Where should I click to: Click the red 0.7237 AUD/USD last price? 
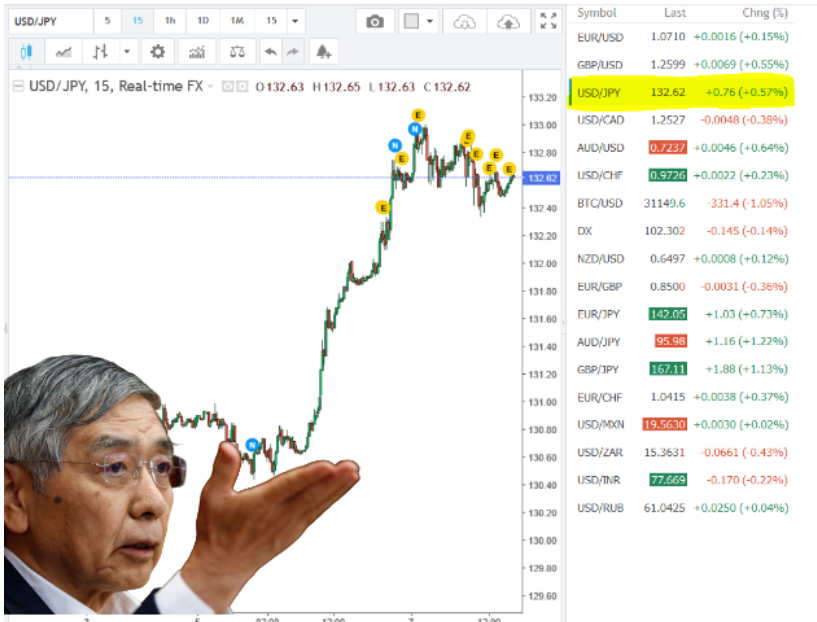[668, 148]
